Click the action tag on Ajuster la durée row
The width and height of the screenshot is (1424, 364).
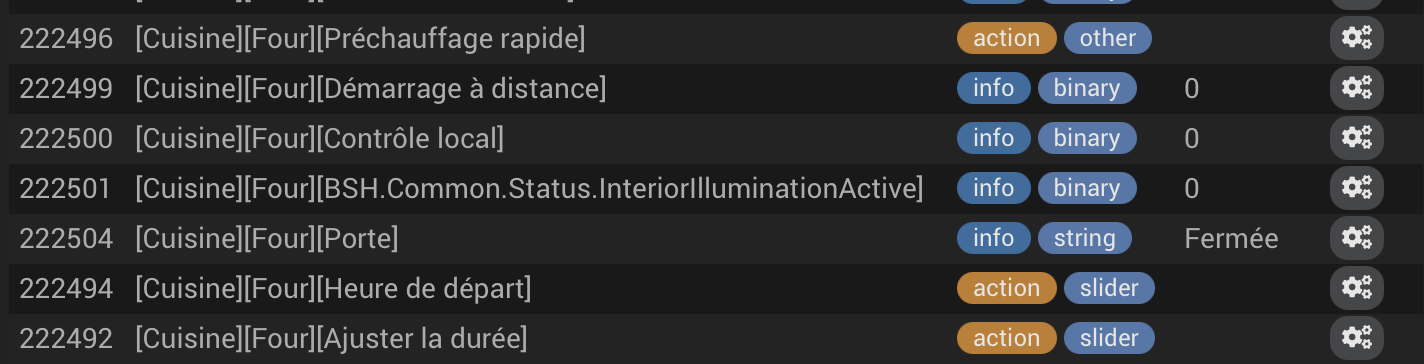(1006, 338)
